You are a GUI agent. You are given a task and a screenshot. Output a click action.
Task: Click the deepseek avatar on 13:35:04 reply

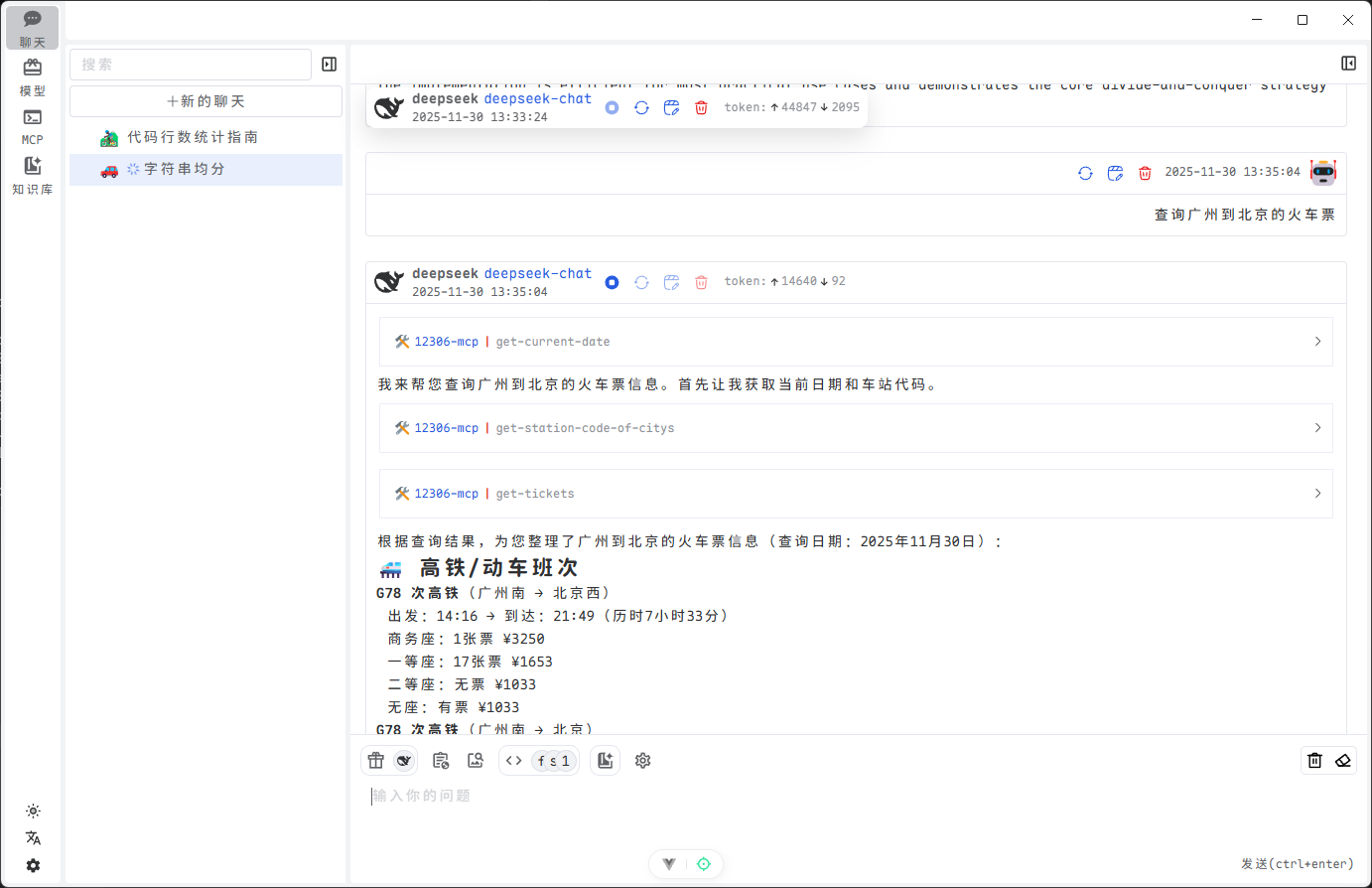(389, 282)
